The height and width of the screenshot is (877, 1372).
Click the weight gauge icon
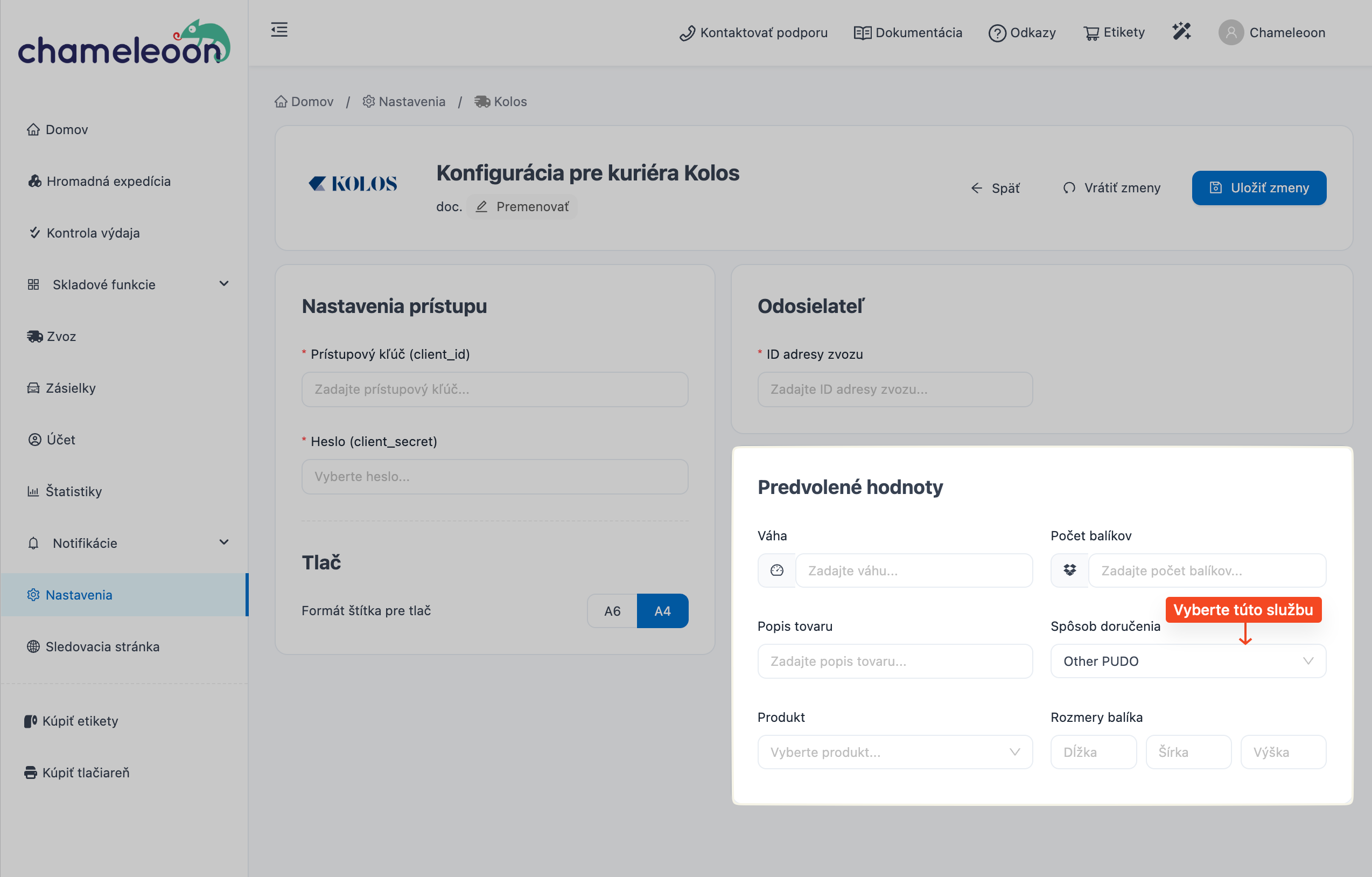click(x=776, y=570)
